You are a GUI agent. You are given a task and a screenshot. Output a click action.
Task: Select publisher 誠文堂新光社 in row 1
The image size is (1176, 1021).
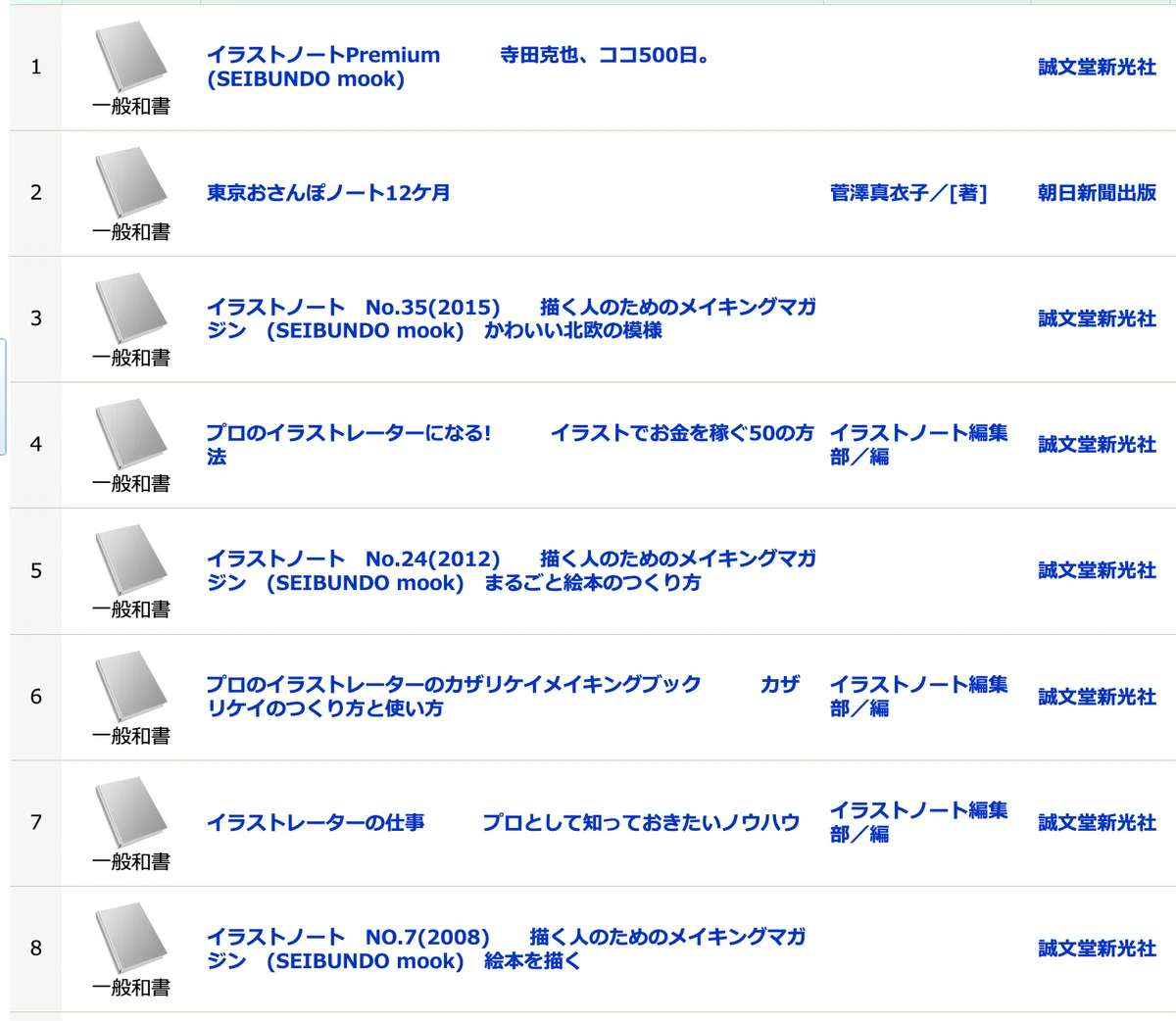tap(1097, 67)
